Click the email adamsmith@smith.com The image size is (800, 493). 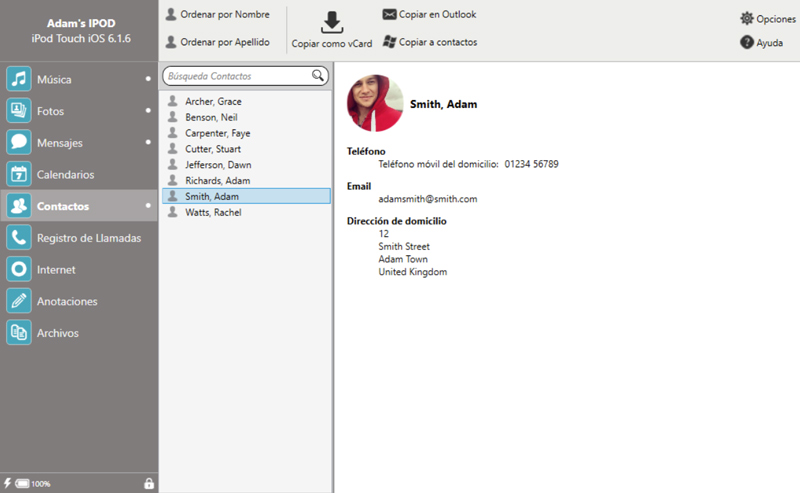pyautogui.click(x=428, y=199)
